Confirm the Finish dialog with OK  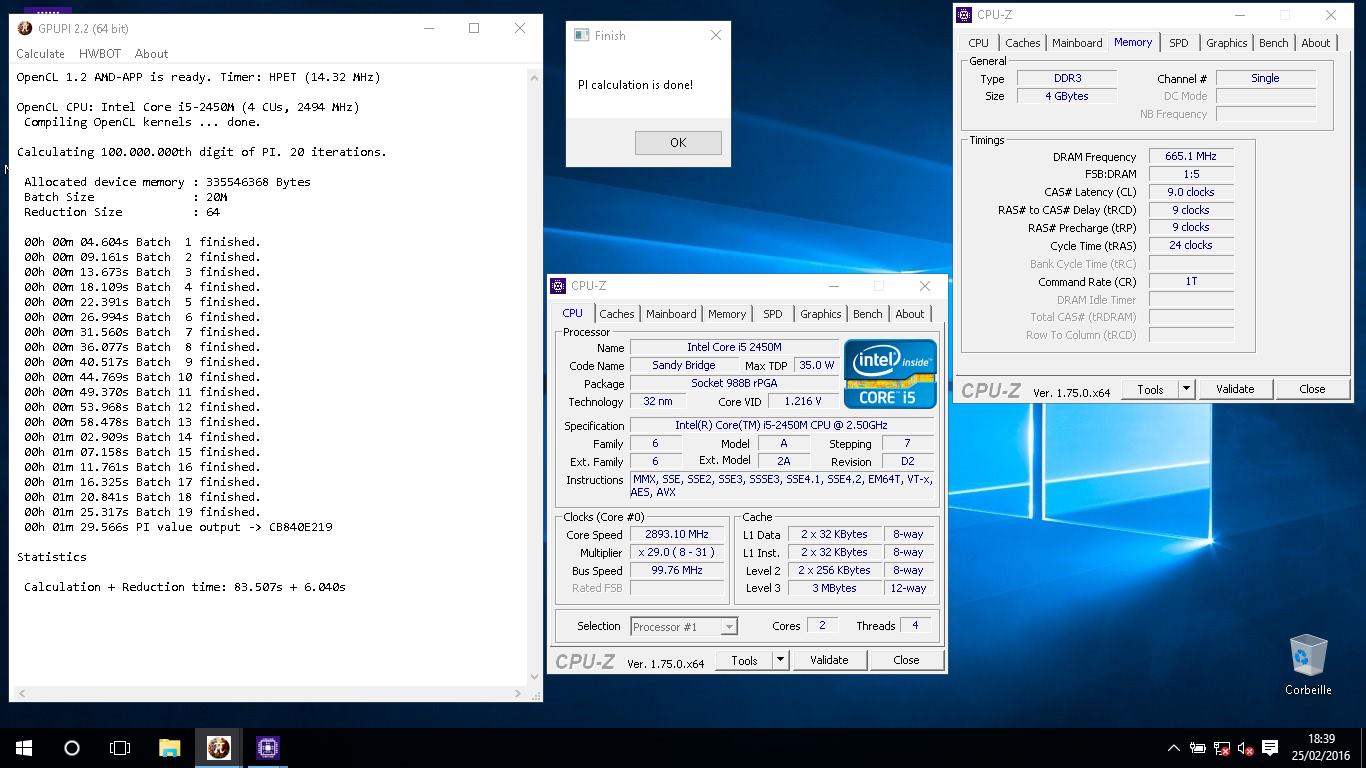pyautogui.click(x=678, y=142)
